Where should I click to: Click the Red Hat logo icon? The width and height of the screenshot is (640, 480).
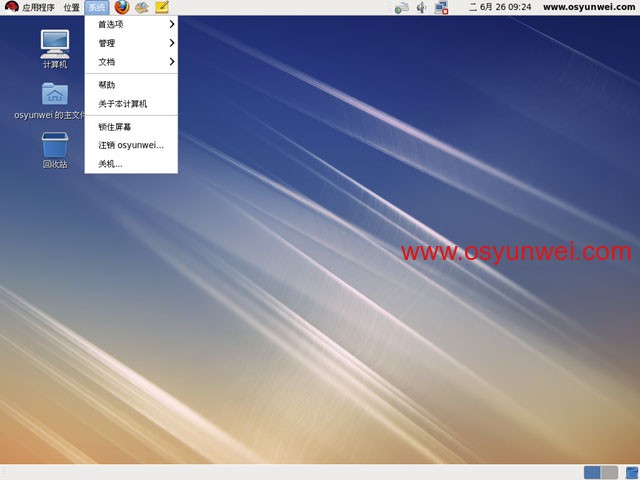tap(11, 7)
